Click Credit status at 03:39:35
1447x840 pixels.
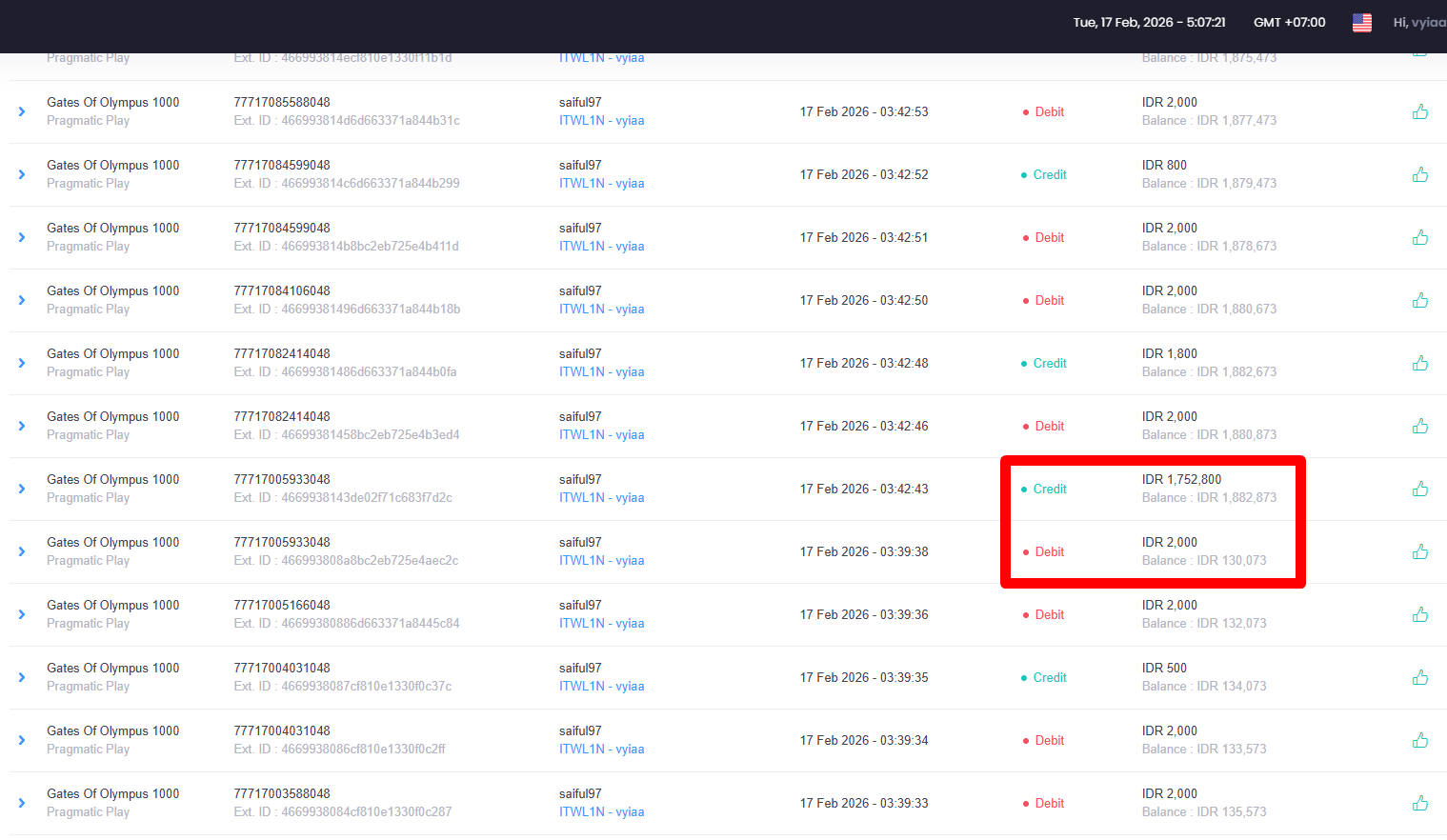[x=1044, y=677]
